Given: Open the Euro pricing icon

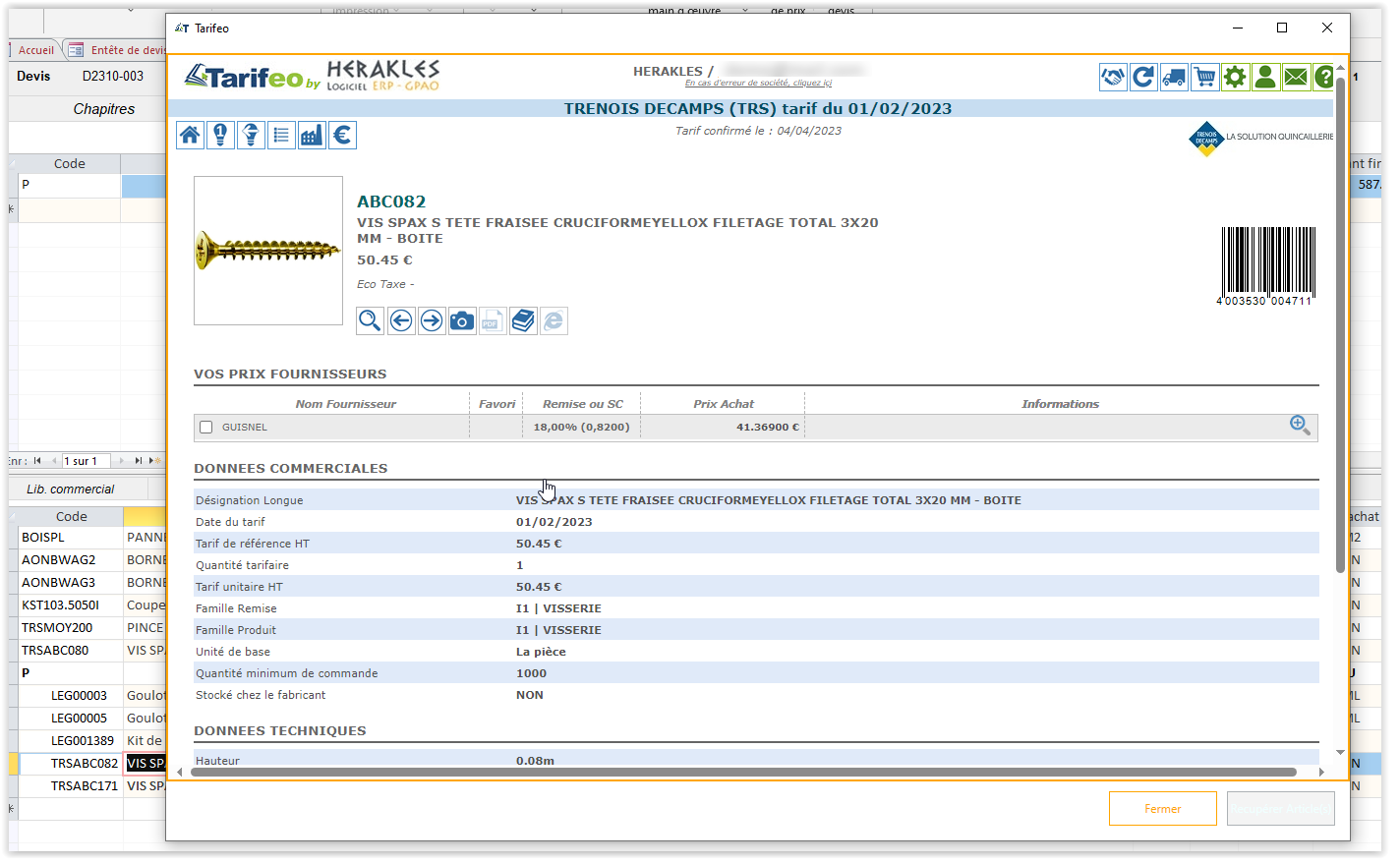Looking at the screenshot, I should tap(342, 135).
